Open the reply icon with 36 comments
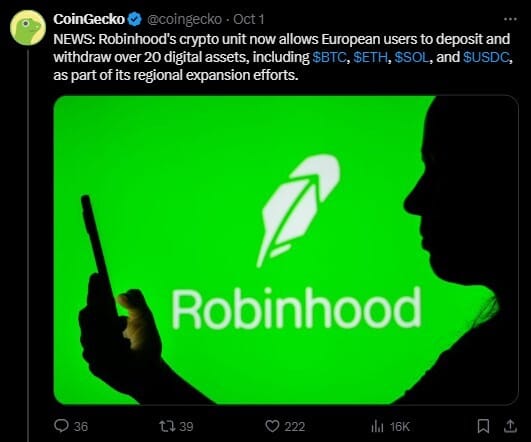531x442 pixels. pos(61,426)
